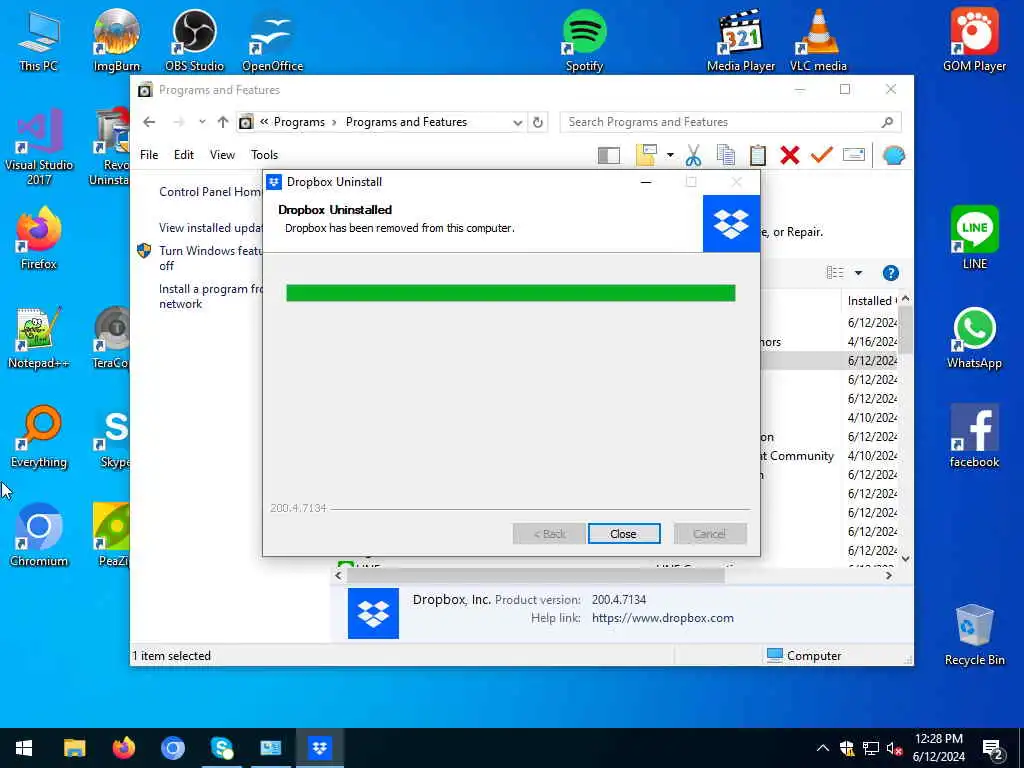Click the blue globe toolbar icon

893,155
